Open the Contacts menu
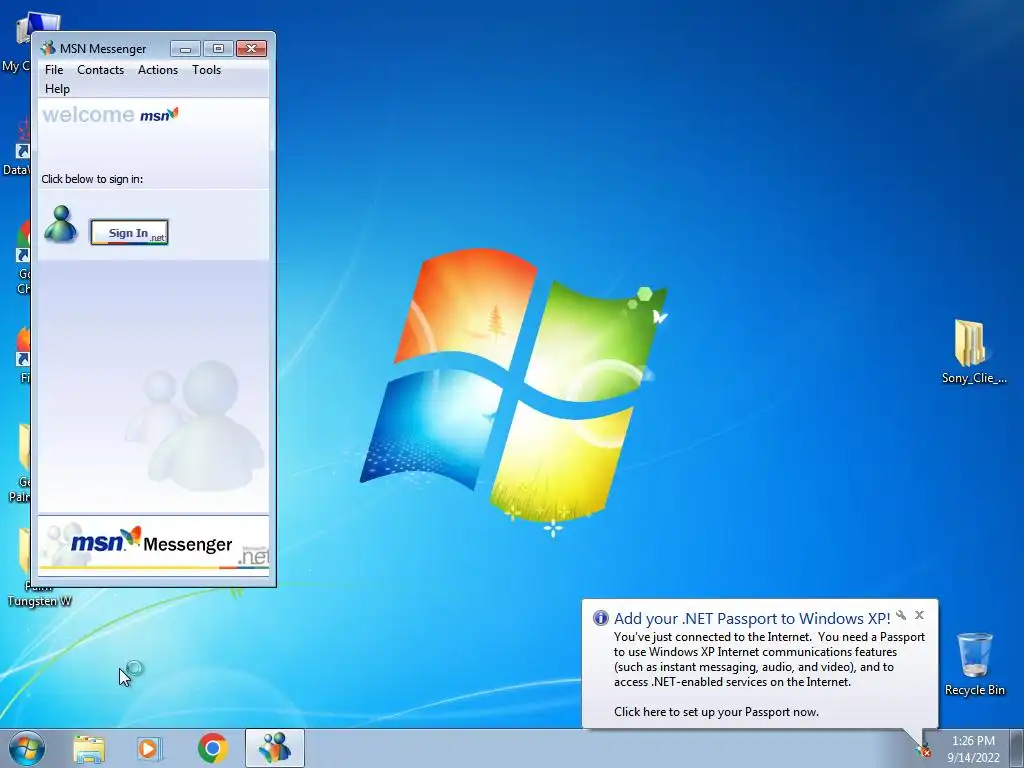The image size is (1024, 768). pos(101,70)
